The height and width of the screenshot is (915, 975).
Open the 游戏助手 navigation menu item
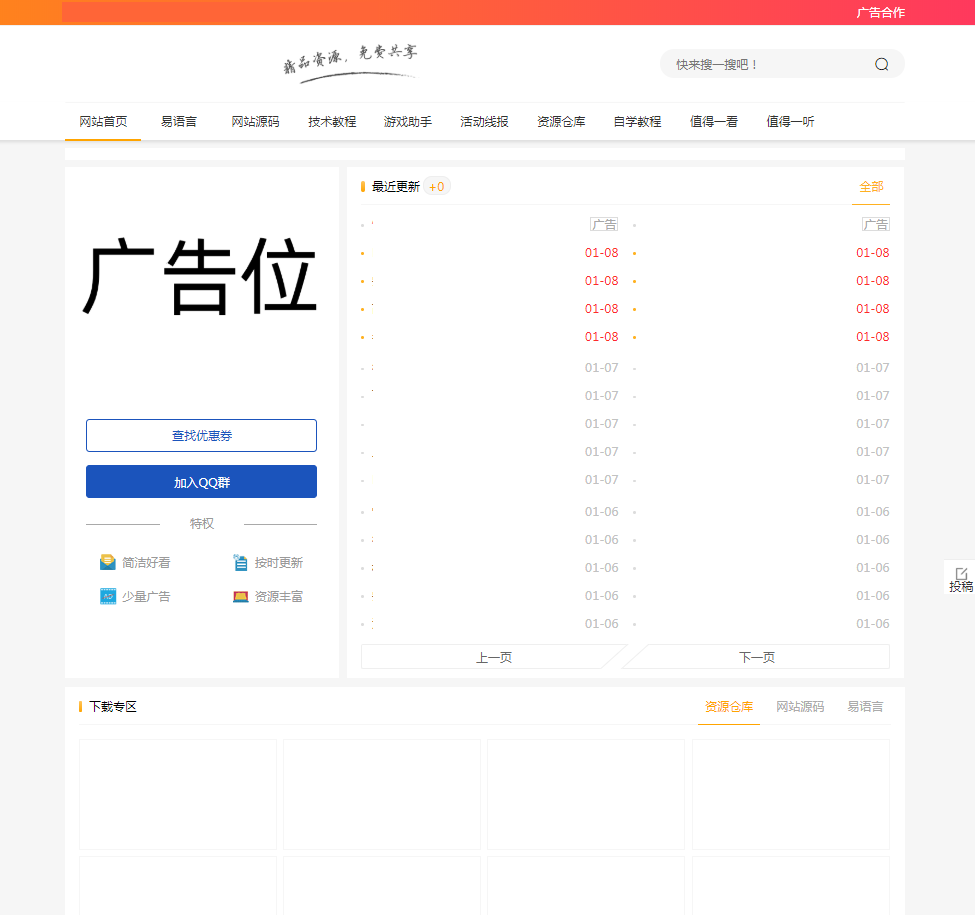407,120
